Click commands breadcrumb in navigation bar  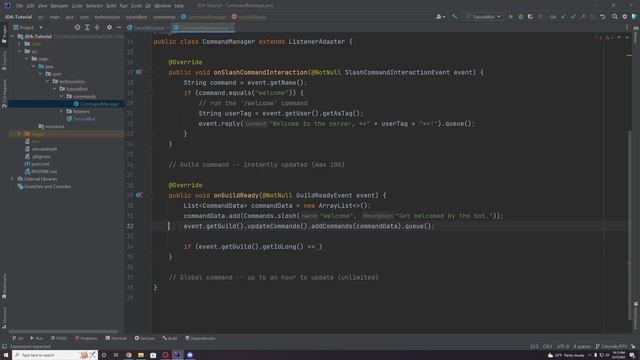(x=164, y=17)
